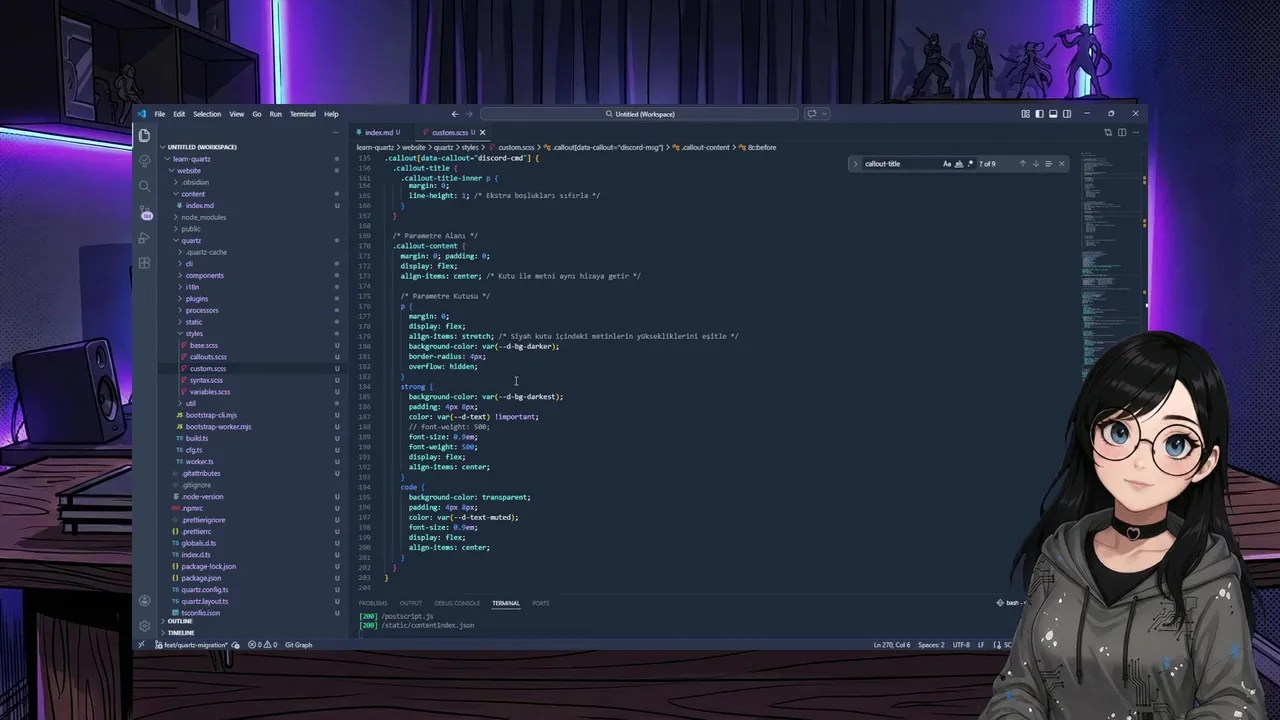Click the publish changes cloud icon in status bar
1280x720 pixels.
pyautogui.click(x=237, y=645)
